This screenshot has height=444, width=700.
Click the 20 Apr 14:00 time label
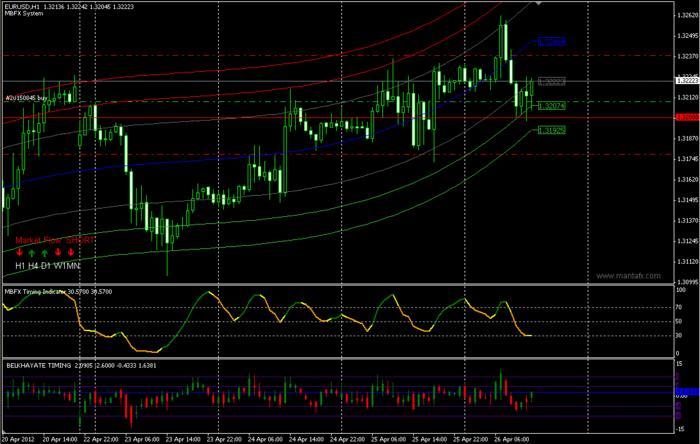tap(60, 439)
